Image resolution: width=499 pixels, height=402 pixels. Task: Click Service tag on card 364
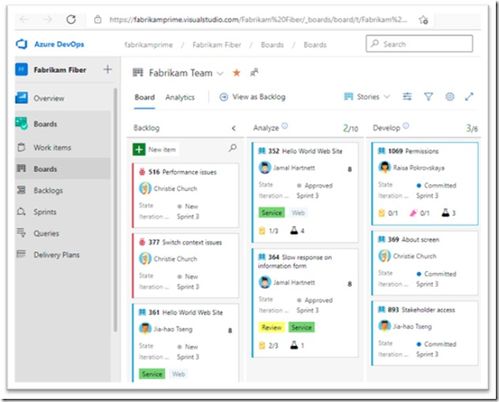click(301, 328)
